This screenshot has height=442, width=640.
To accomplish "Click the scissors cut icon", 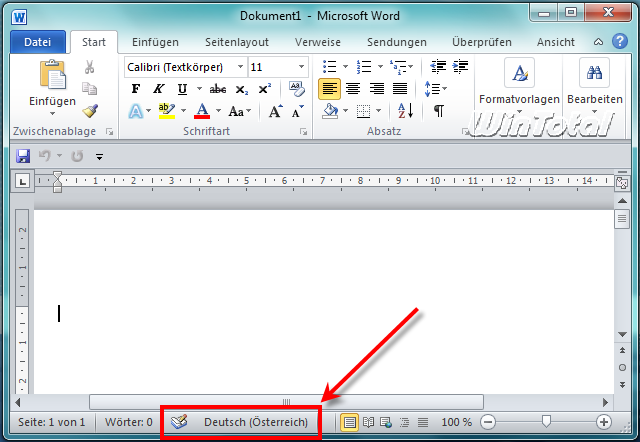I will tap(89, 67).
